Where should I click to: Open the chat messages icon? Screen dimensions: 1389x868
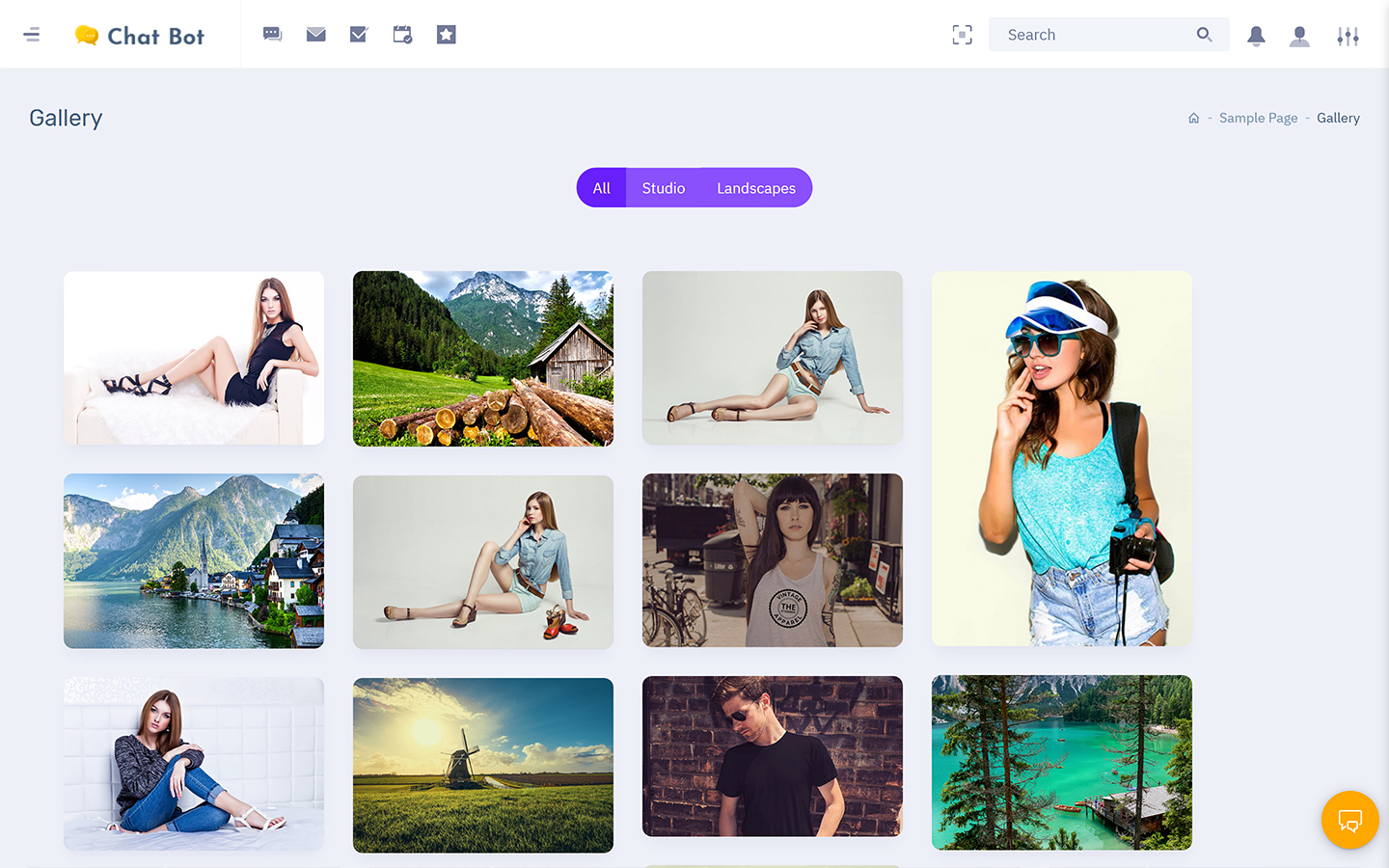click(x=272, y=35)
